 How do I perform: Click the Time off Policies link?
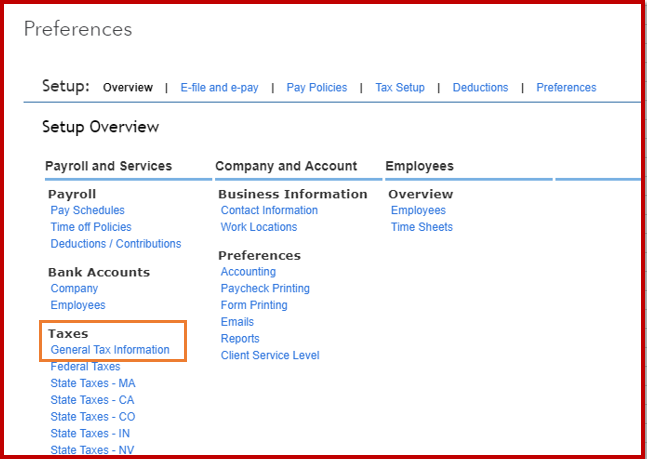coord(91,227)
